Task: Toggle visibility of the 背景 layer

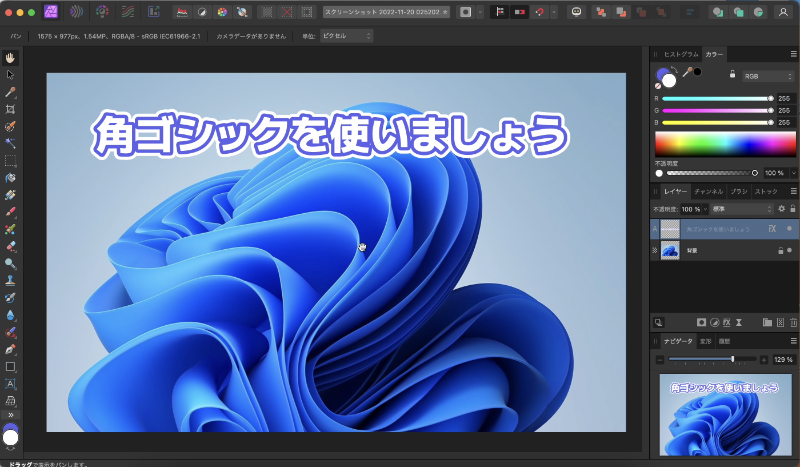Action: click(x=789, y=251)
